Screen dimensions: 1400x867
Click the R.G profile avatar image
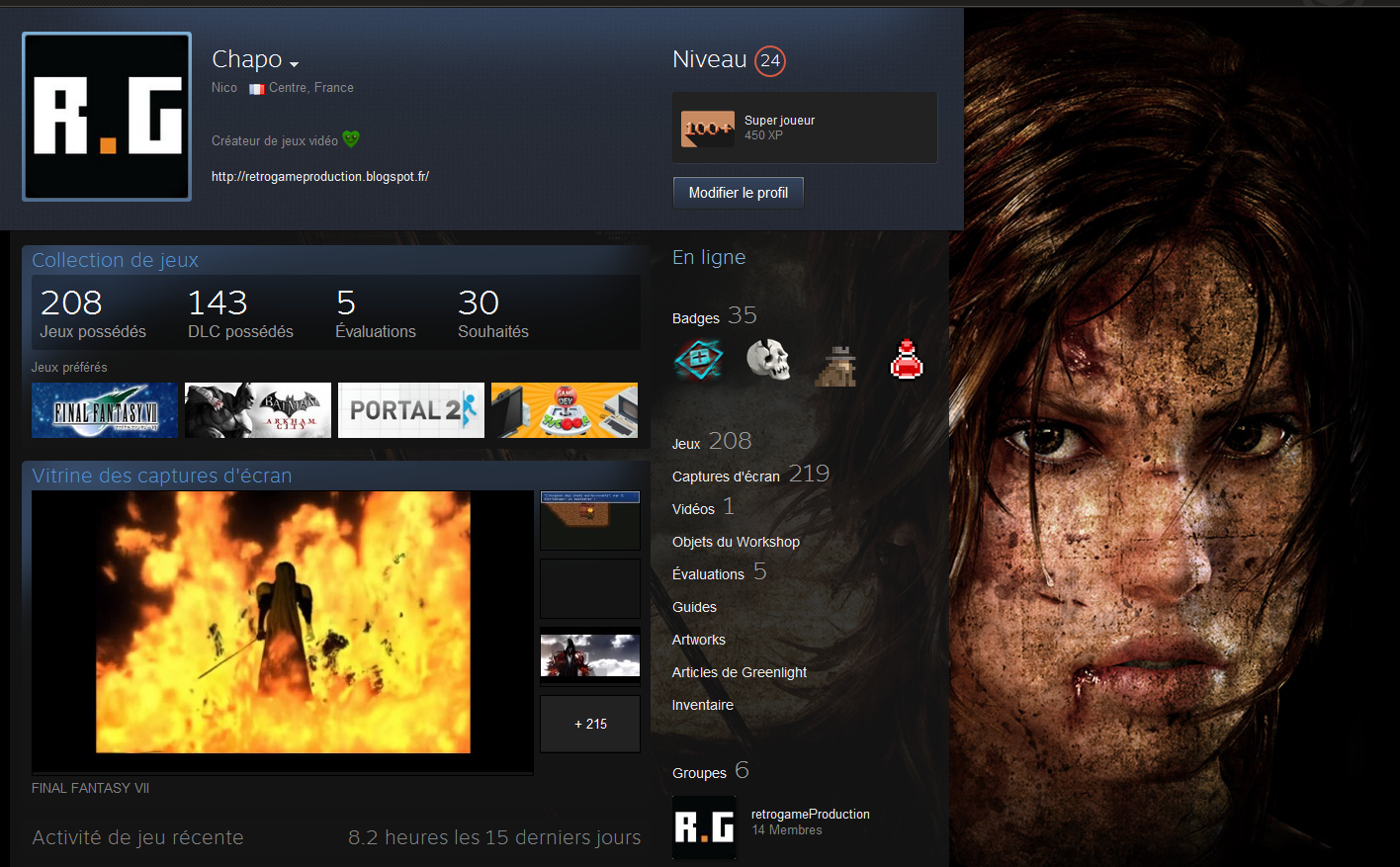click(107, 117)
